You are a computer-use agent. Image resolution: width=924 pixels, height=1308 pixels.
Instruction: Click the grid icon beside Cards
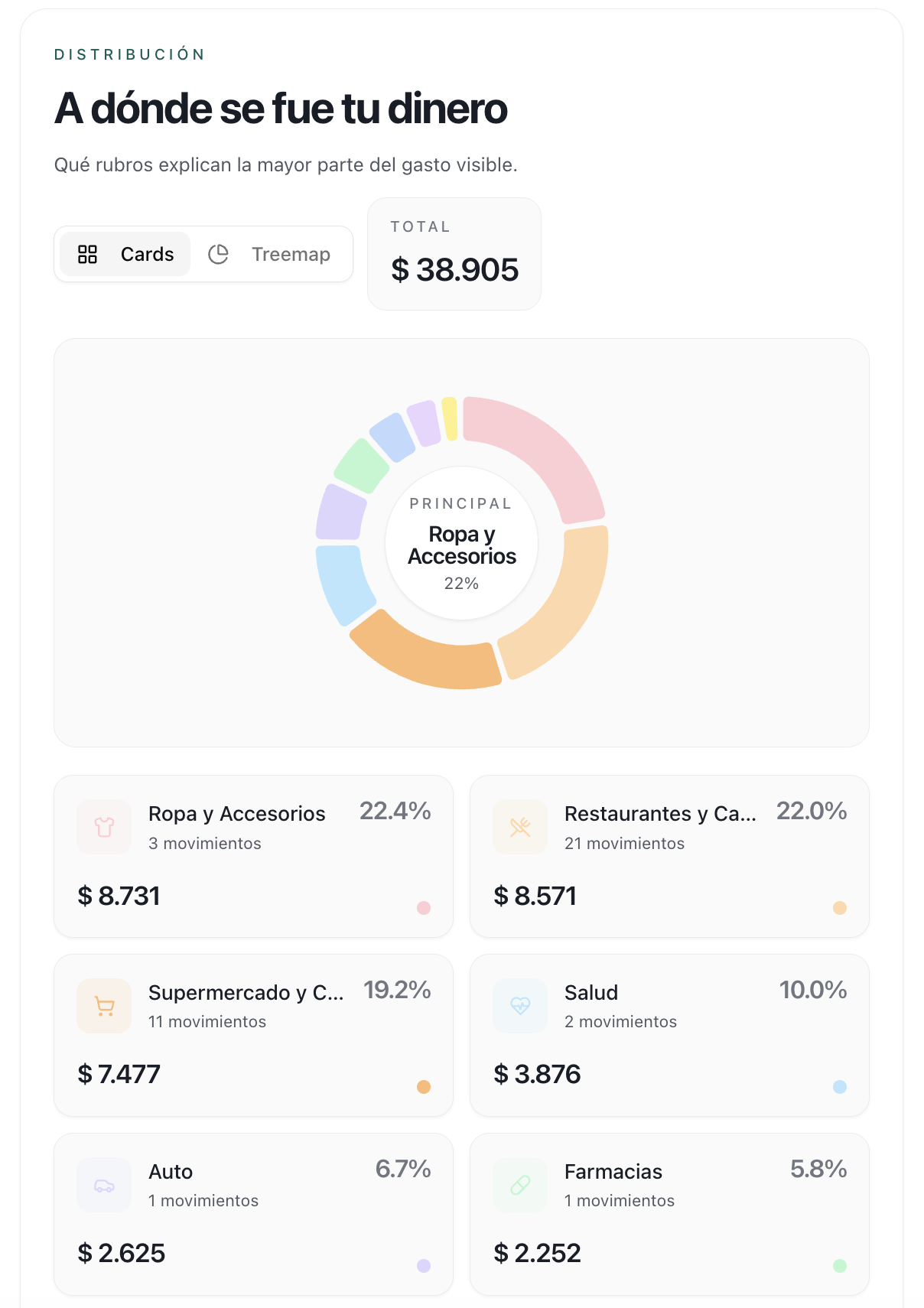(88, 254)
